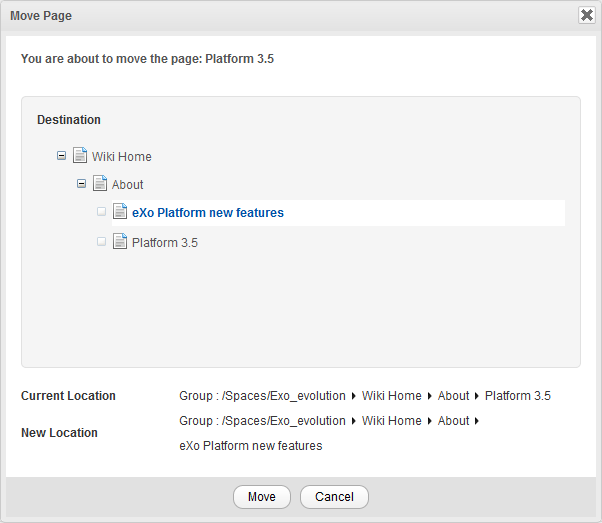Click empty node box before Platform 3.5 in tree
The width and height of the screenshot is (602, 523).
[101, 241]
